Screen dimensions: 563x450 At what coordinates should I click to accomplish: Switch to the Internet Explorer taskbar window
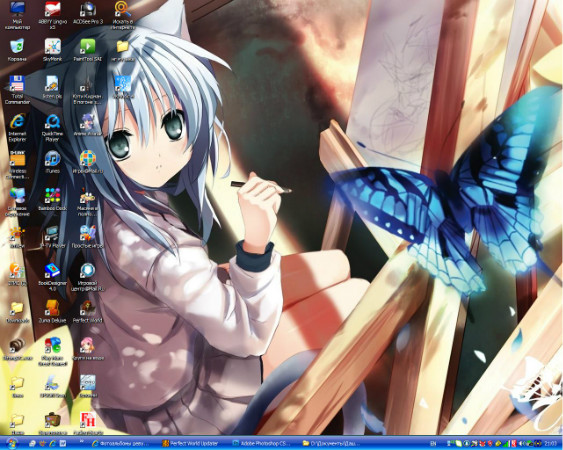click(x=121, y=444)
